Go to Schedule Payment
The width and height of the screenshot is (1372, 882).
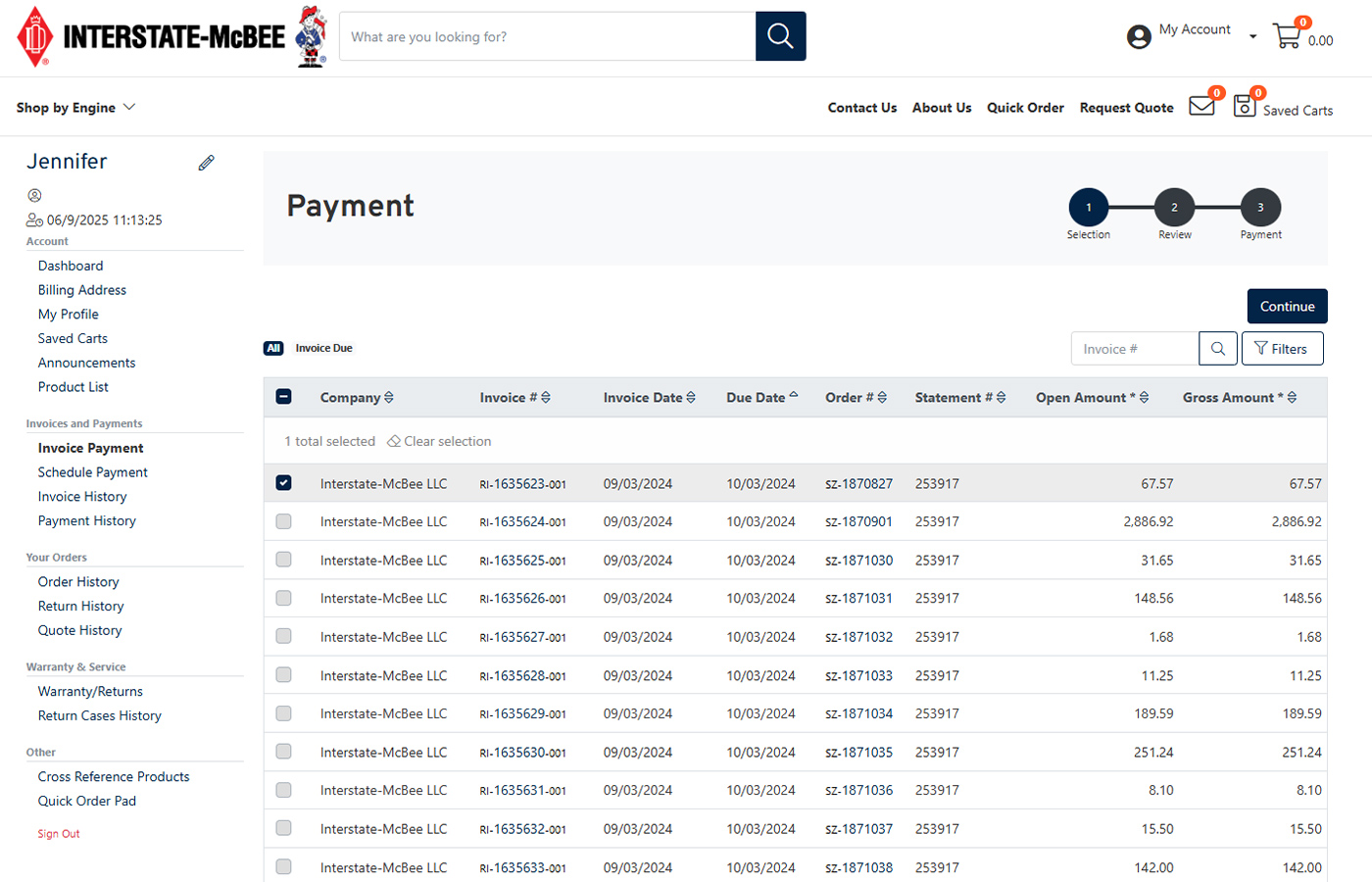coord(93,472)
